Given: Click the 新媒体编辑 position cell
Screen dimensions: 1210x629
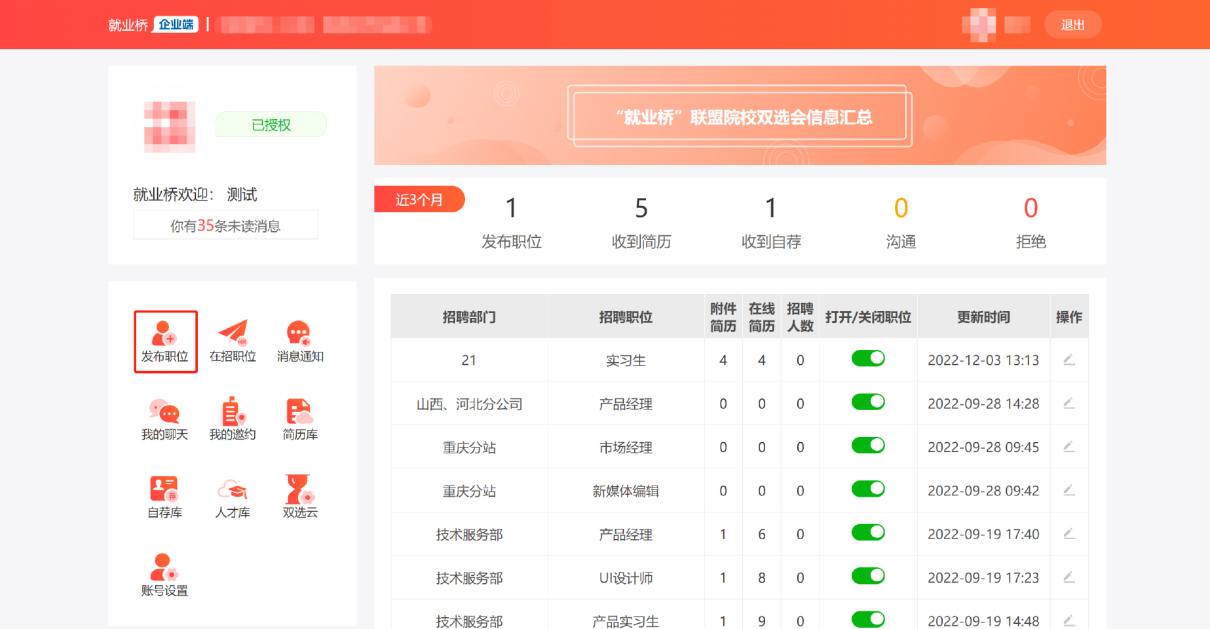Looking at the screenshot, I should [x=626, y=491].
